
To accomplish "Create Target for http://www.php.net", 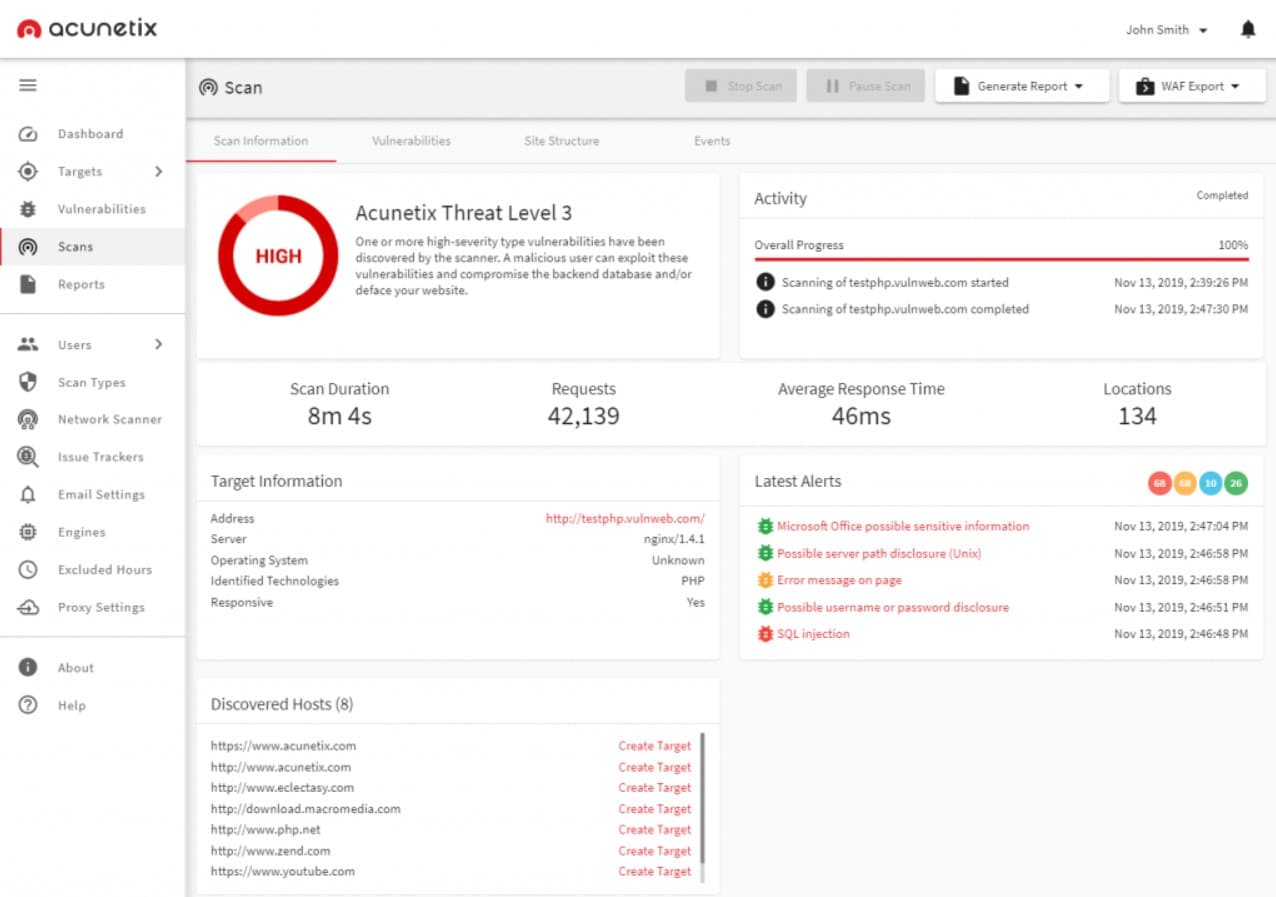I will tap(655, 830).
